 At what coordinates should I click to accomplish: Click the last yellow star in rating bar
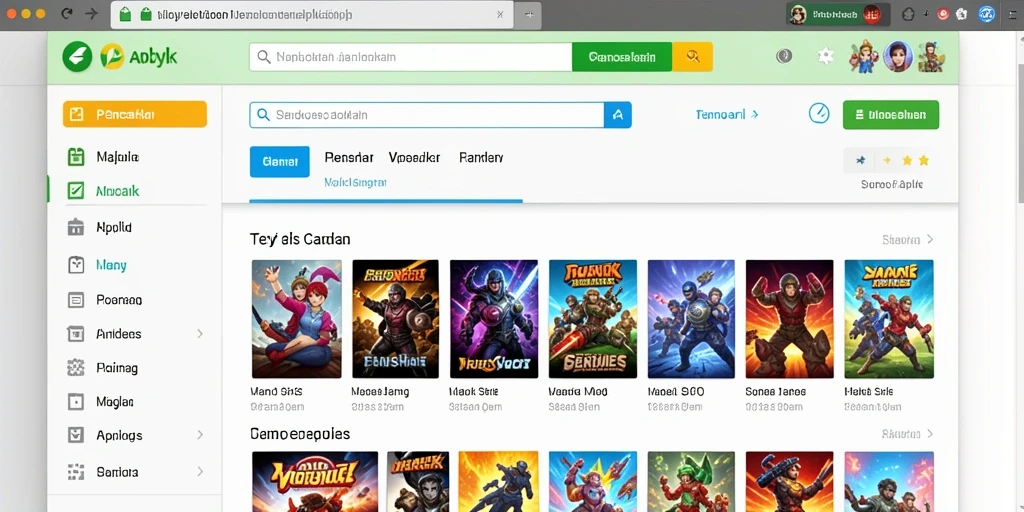(923, 160)
